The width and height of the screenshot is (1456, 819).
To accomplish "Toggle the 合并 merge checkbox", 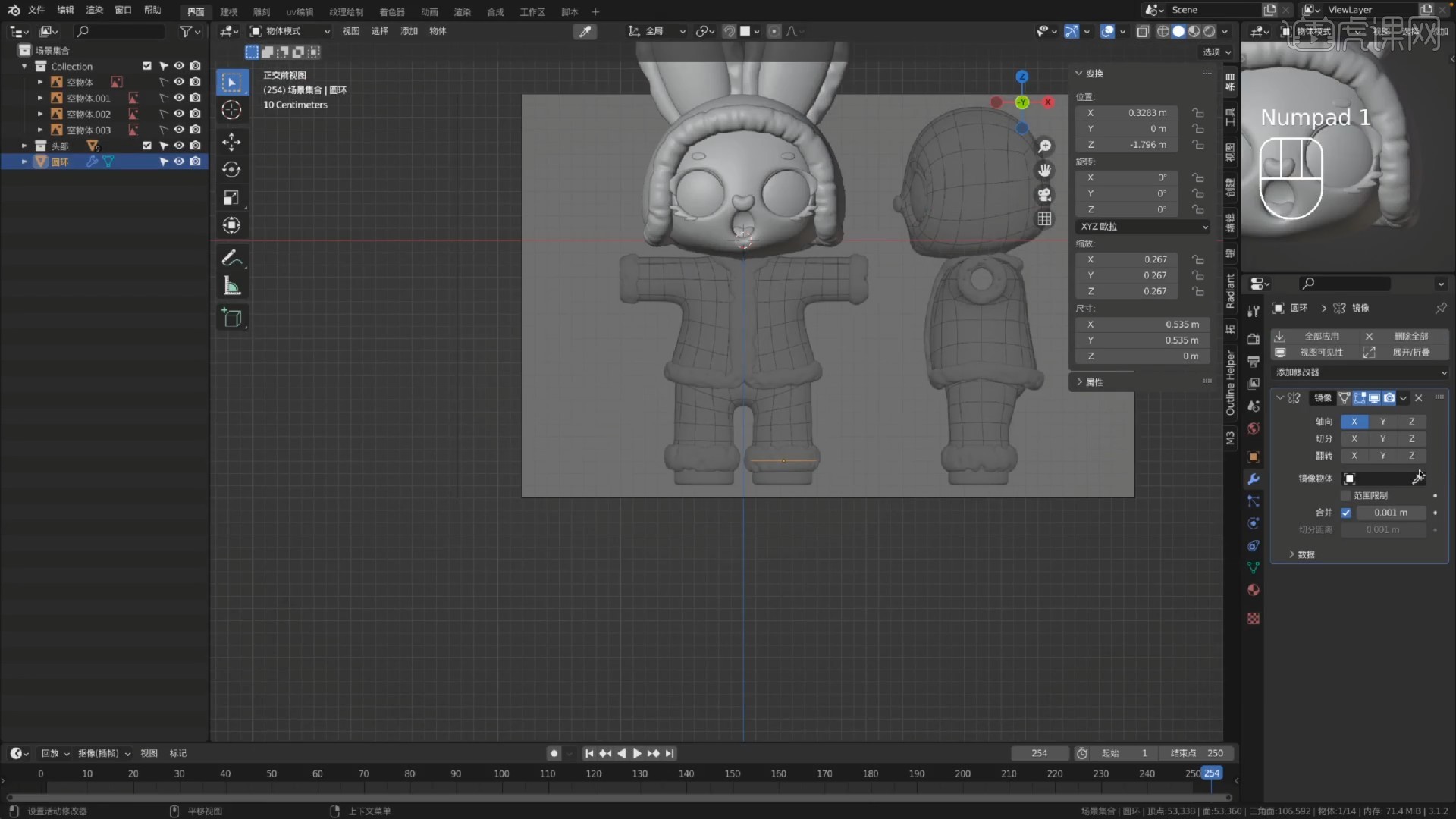I will point(1345,513).
